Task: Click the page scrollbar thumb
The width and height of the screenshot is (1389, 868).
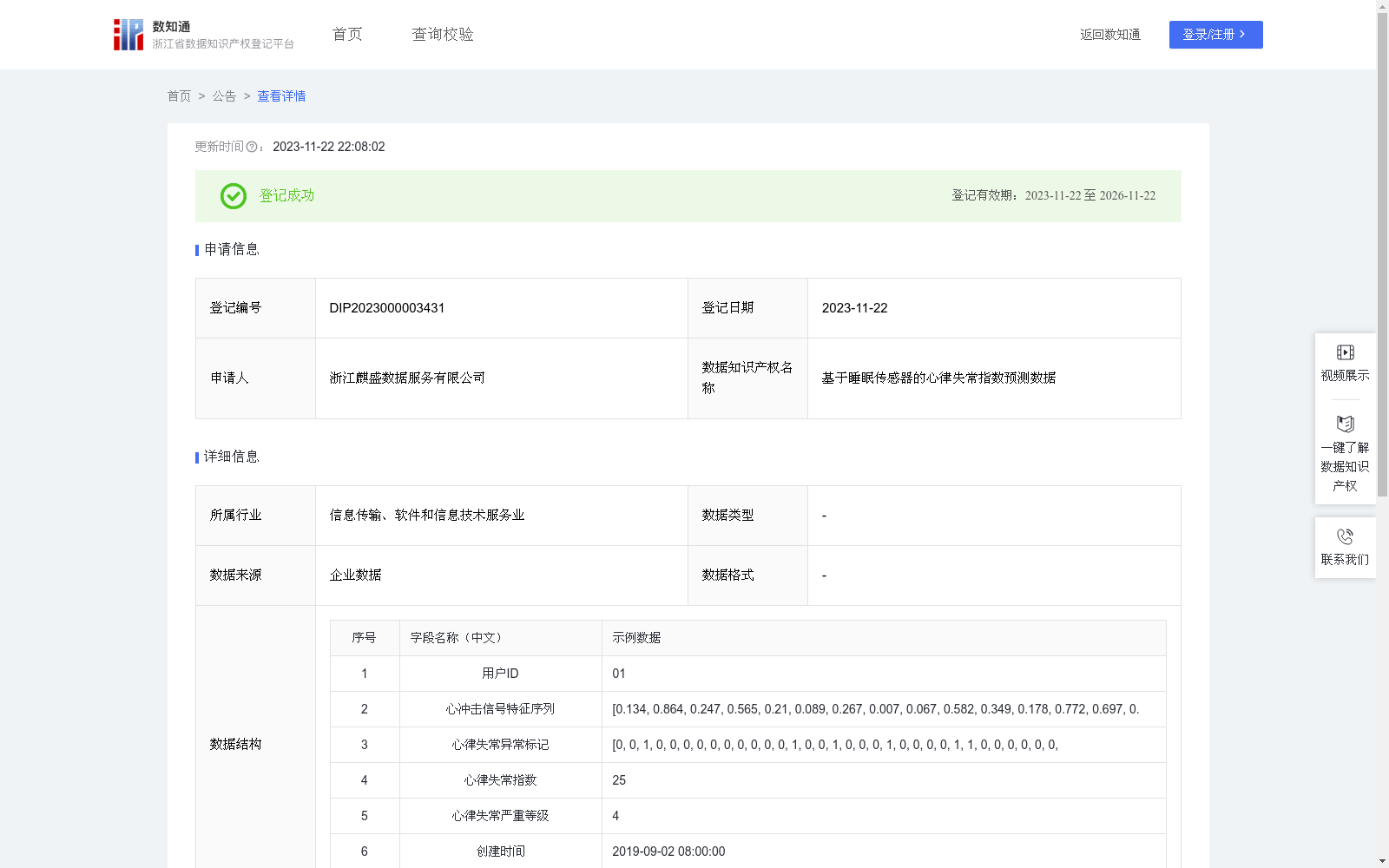Action: (1382, 254)
